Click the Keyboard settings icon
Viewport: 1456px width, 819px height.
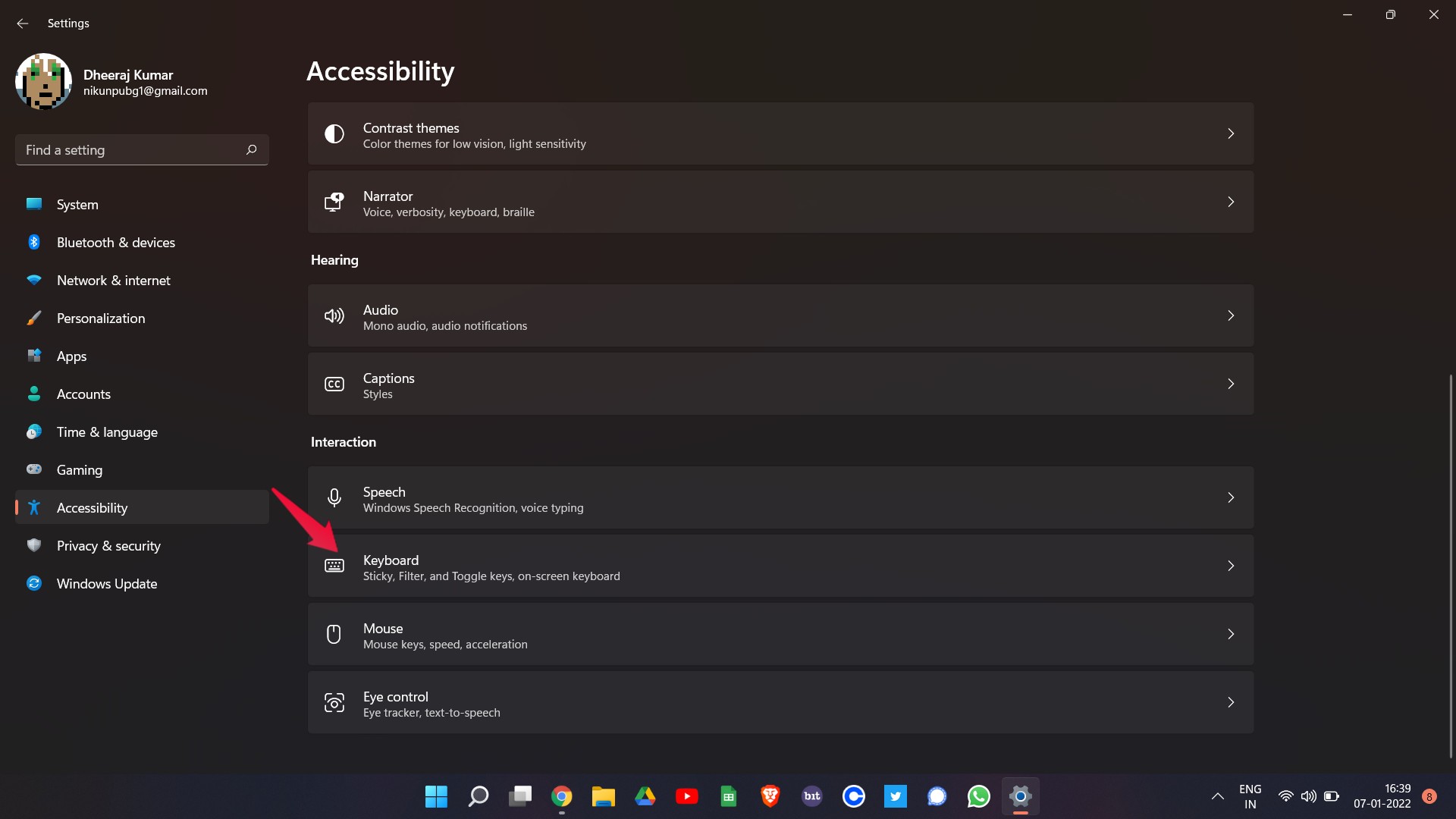[334, 566]
